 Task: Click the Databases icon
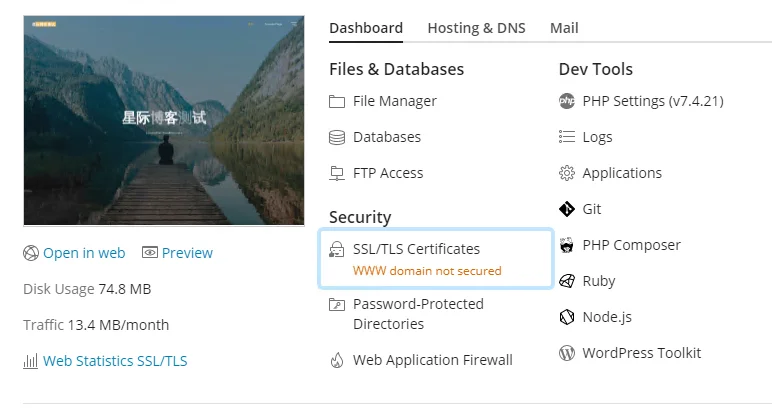coord(337,137)
